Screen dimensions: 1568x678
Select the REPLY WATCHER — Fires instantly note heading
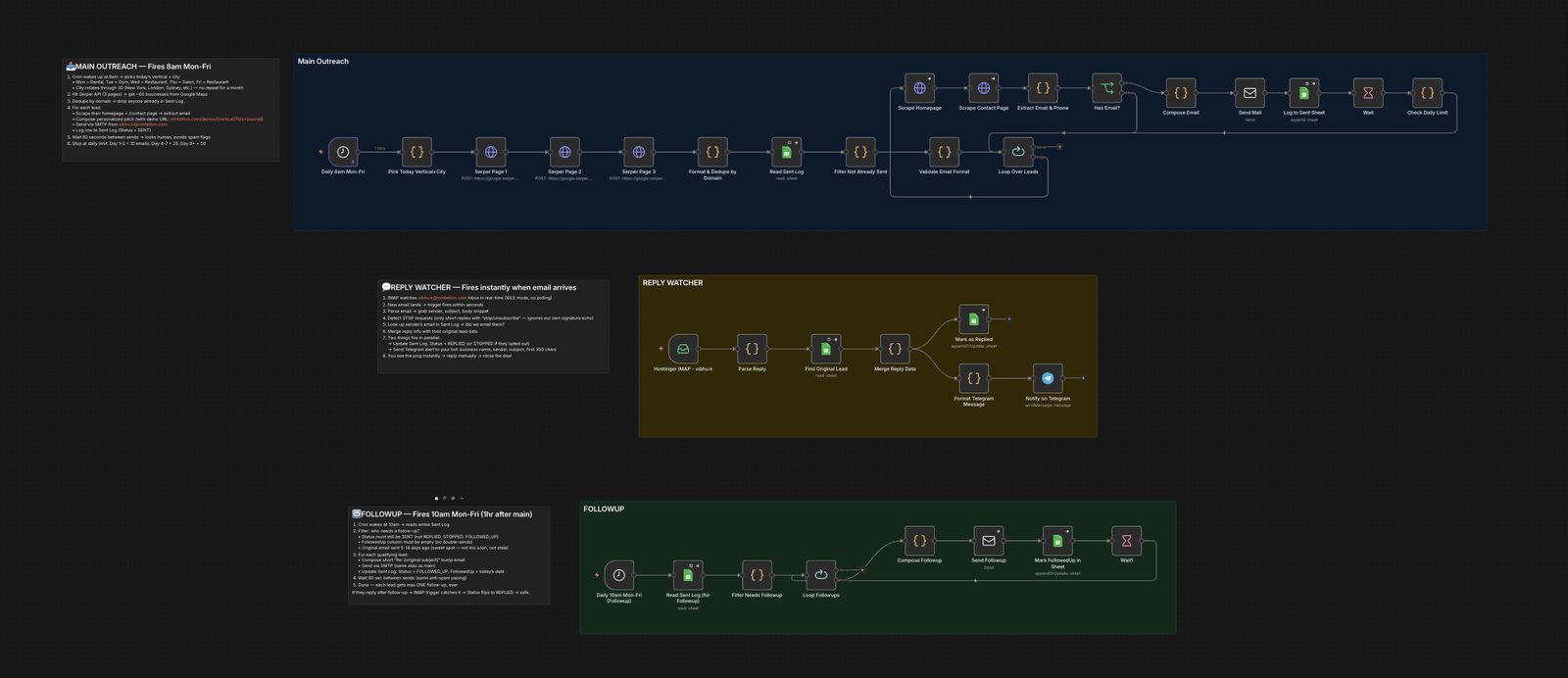pyautogui.click(x=479, y=288)
